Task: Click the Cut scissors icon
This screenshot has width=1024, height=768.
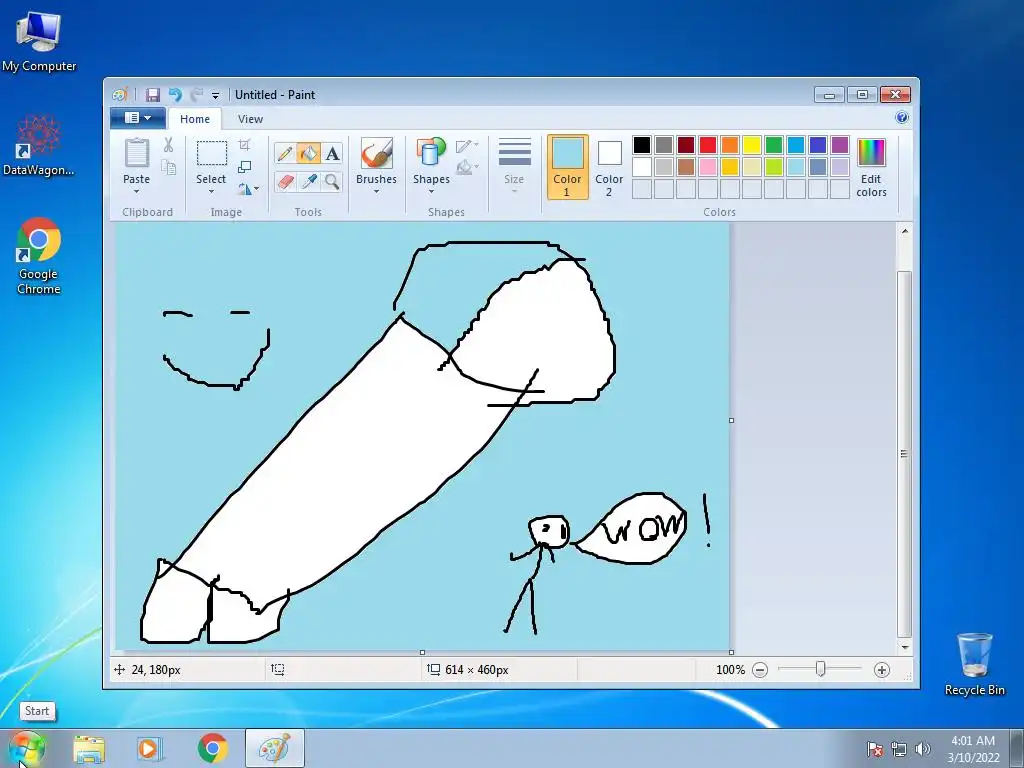Action: [168, 145]
